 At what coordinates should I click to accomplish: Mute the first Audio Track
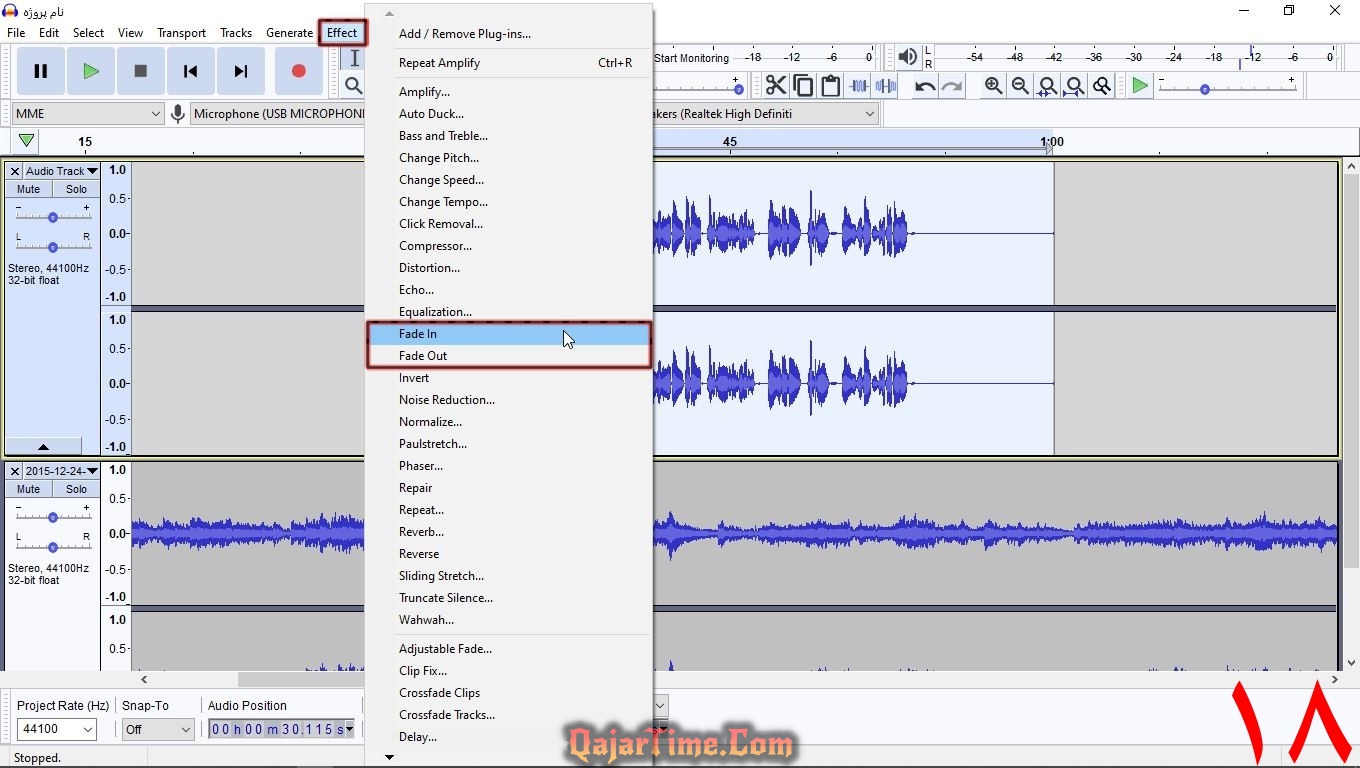point(29,189)
